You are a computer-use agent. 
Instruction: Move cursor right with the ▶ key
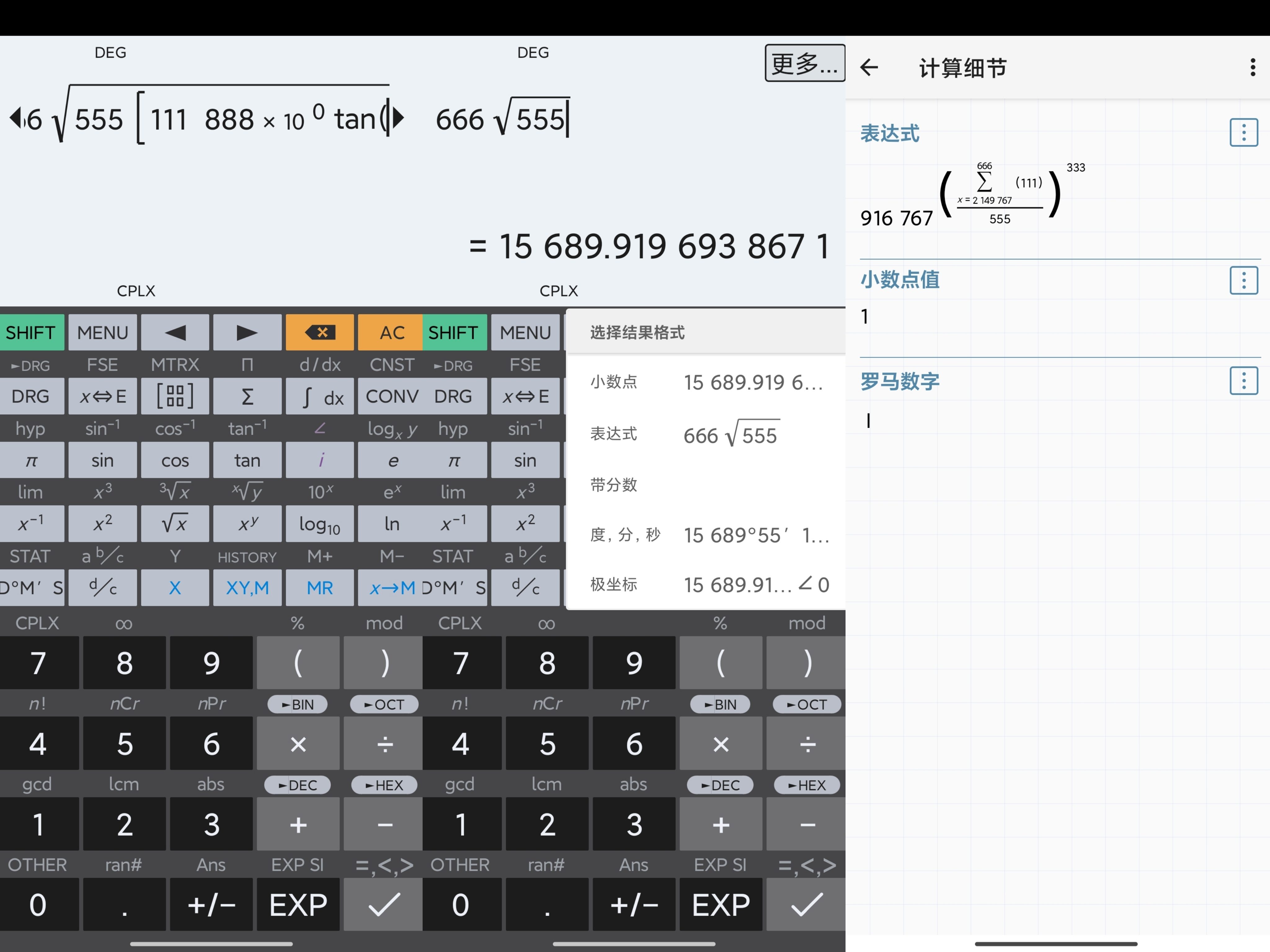[247, 332]
